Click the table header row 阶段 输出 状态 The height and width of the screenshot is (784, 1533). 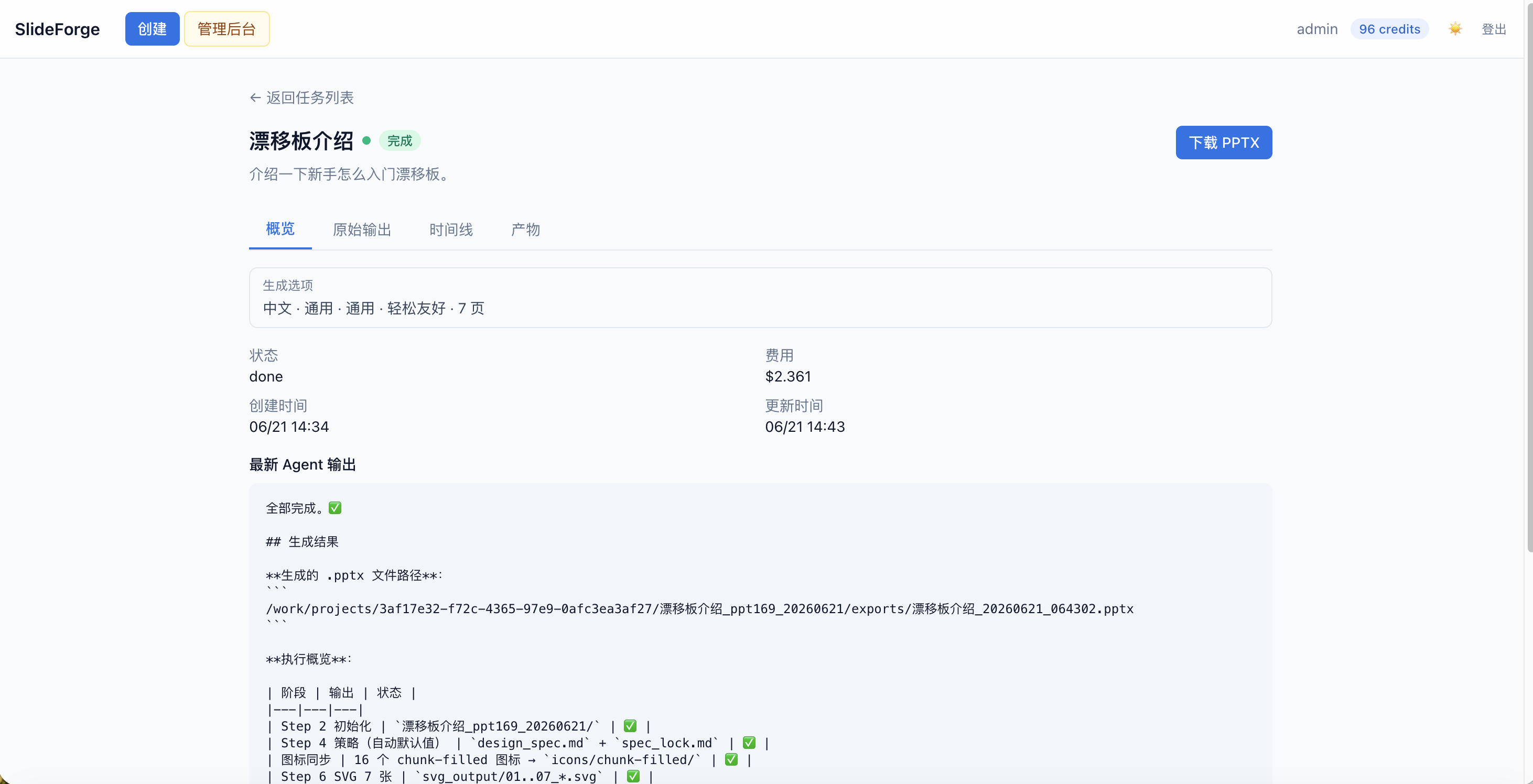341,692
